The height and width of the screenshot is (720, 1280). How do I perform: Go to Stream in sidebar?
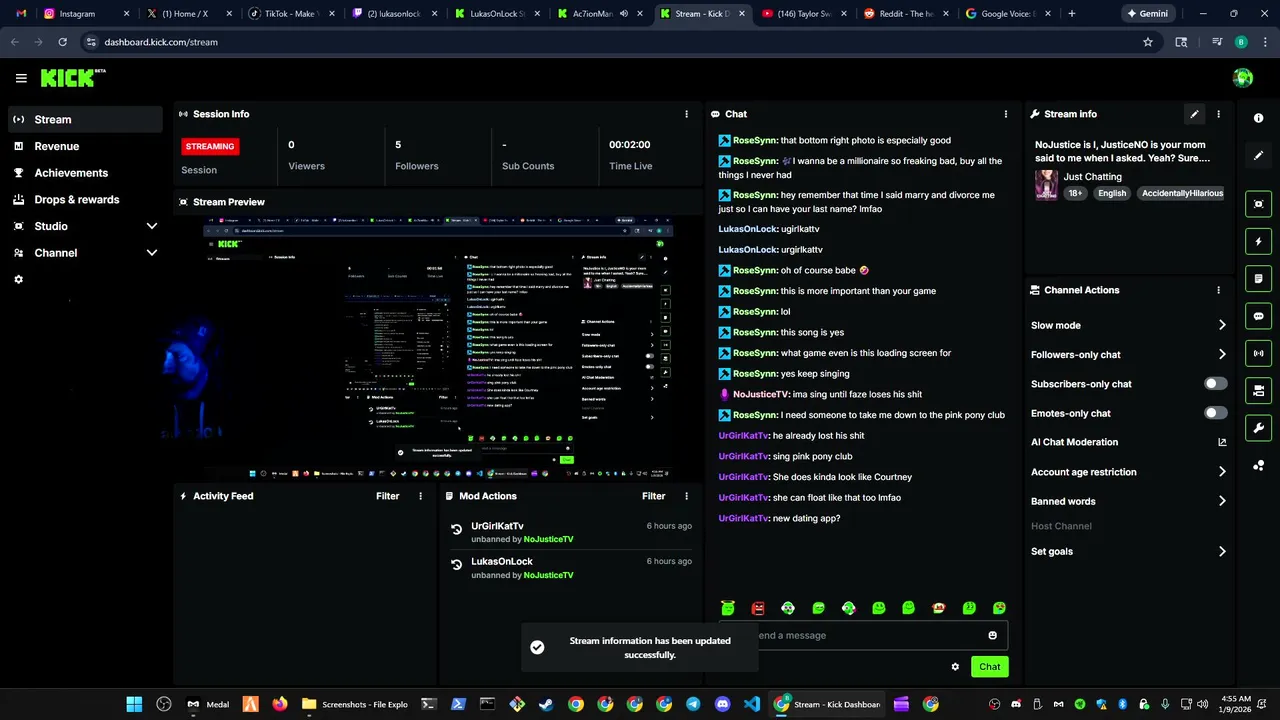coord(85,119)
